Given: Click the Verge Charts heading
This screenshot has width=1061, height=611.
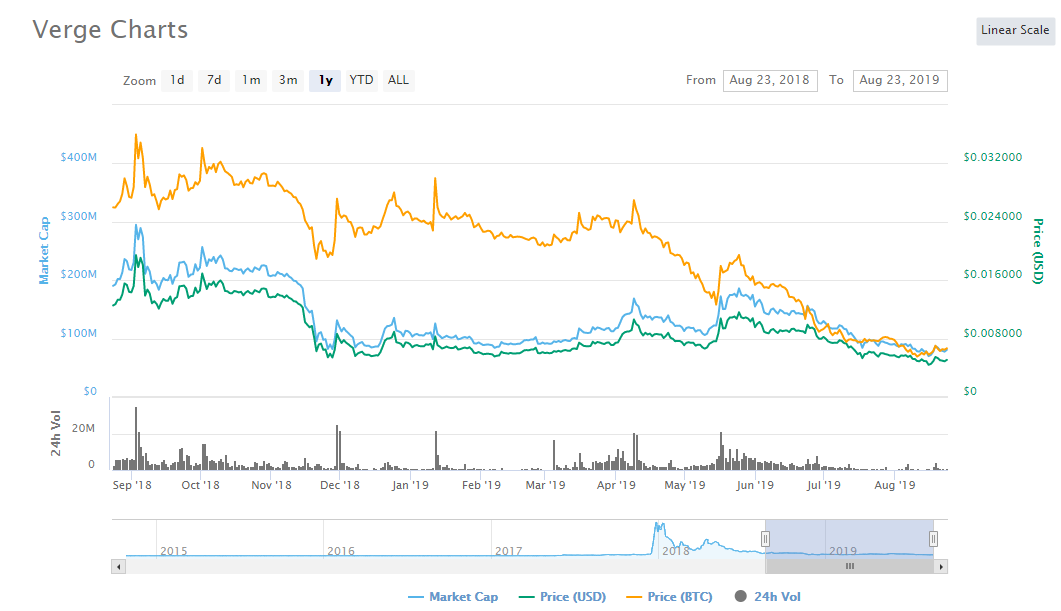Looking at the screenshot, I should pos(110,30).
